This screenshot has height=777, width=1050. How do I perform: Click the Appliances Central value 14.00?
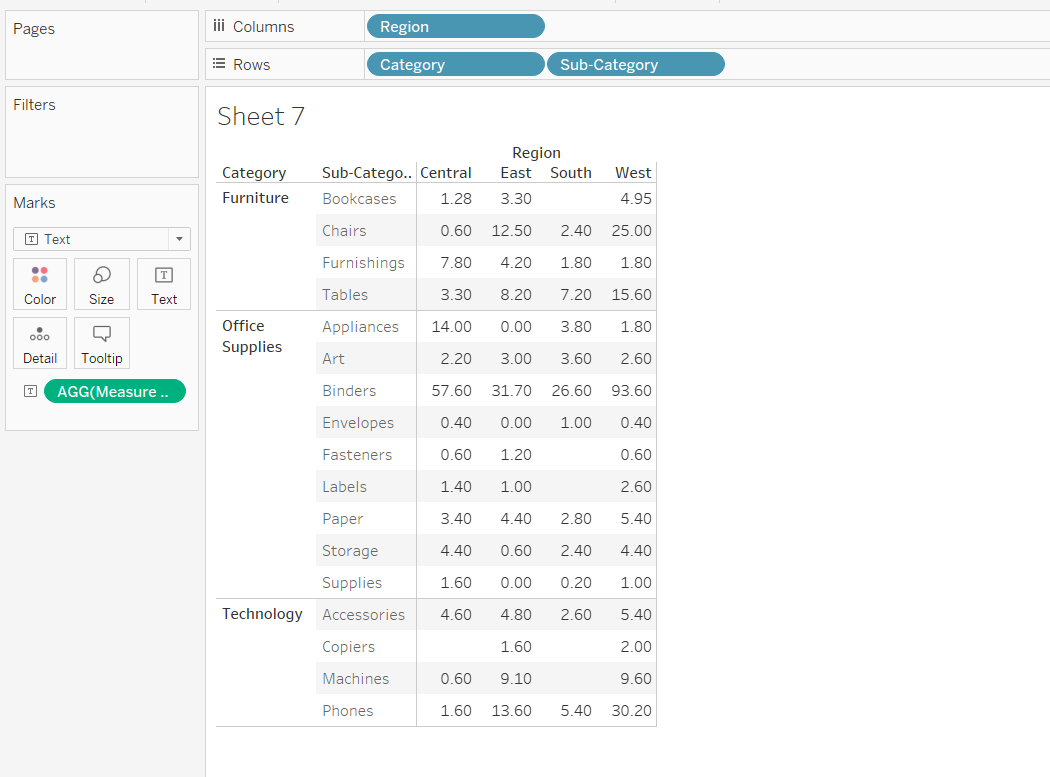(x=451, y=327)
